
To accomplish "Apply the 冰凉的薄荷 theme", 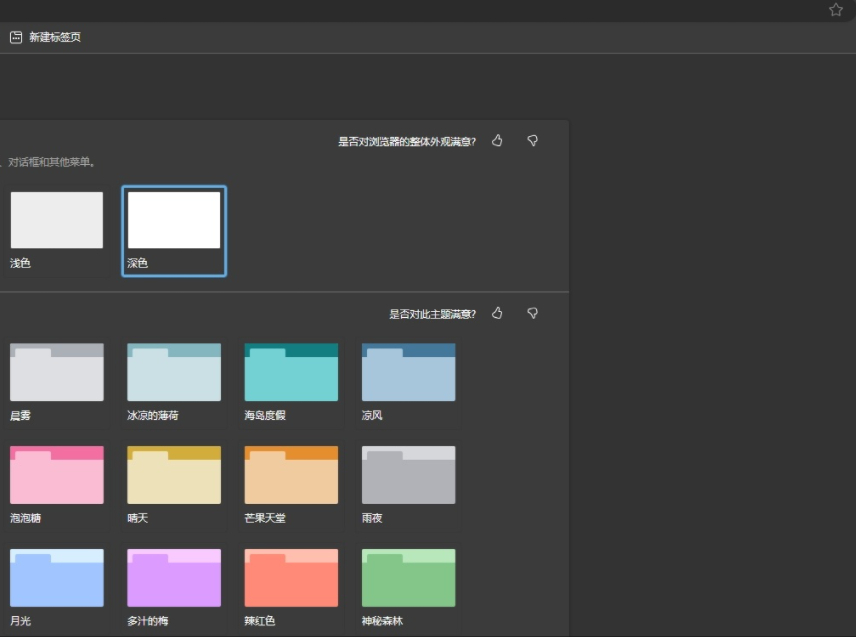I will coord(174,382).
